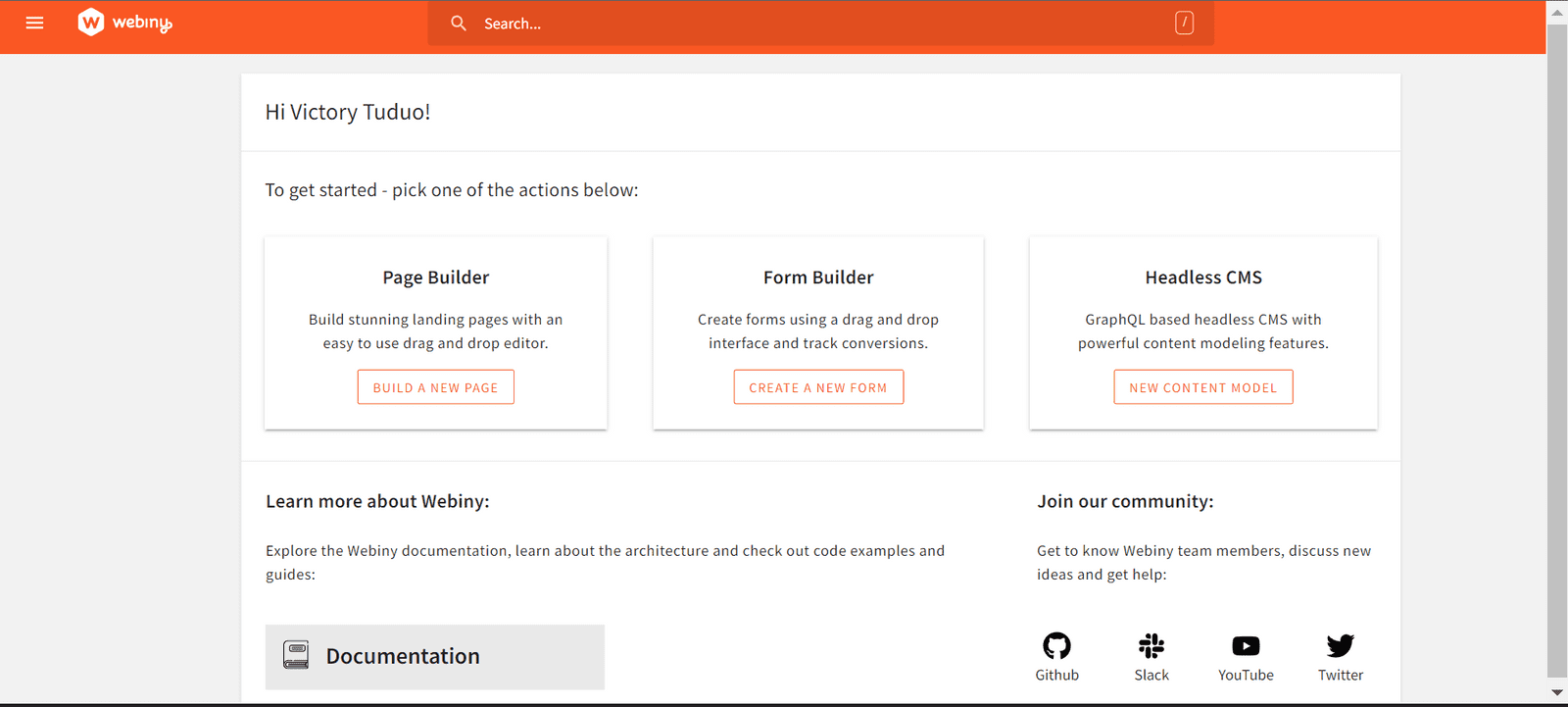Image resolution: width=1568 pixels, height=707 pixels.
Task: Select the Page Builder card heading
Action: point(435,278)
